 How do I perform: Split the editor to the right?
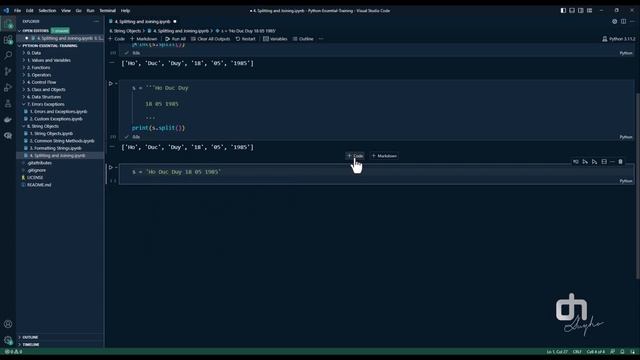click(623, 22)
